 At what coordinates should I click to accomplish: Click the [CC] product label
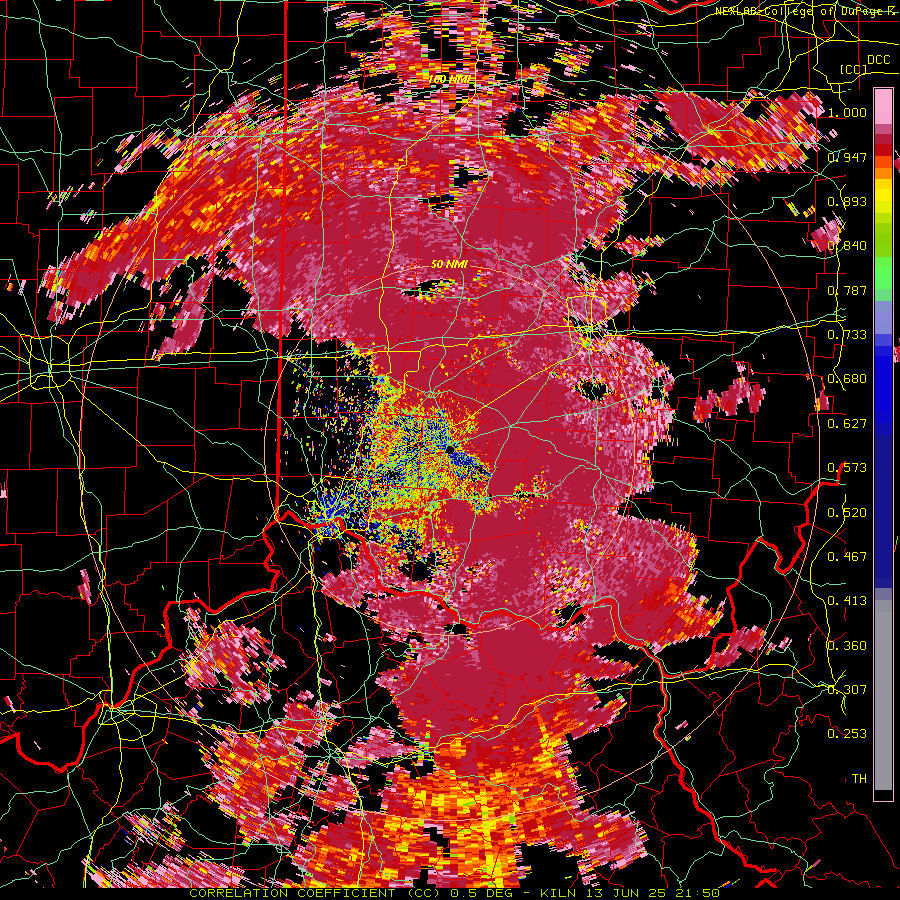854,70
